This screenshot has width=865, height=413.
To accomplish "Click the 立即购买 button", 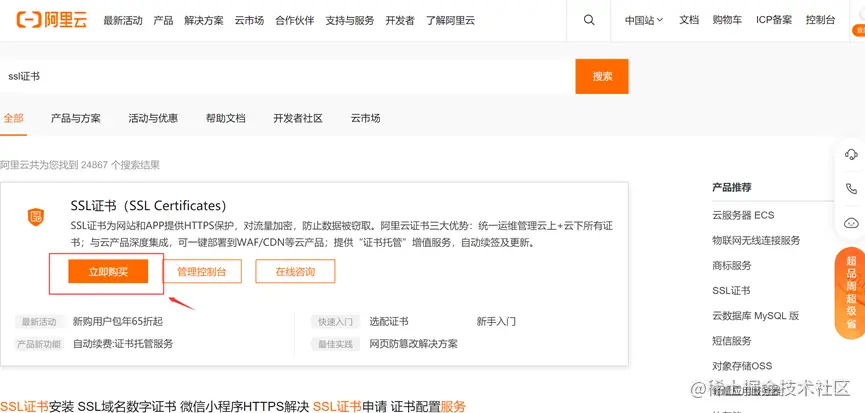I will [108, 271].
